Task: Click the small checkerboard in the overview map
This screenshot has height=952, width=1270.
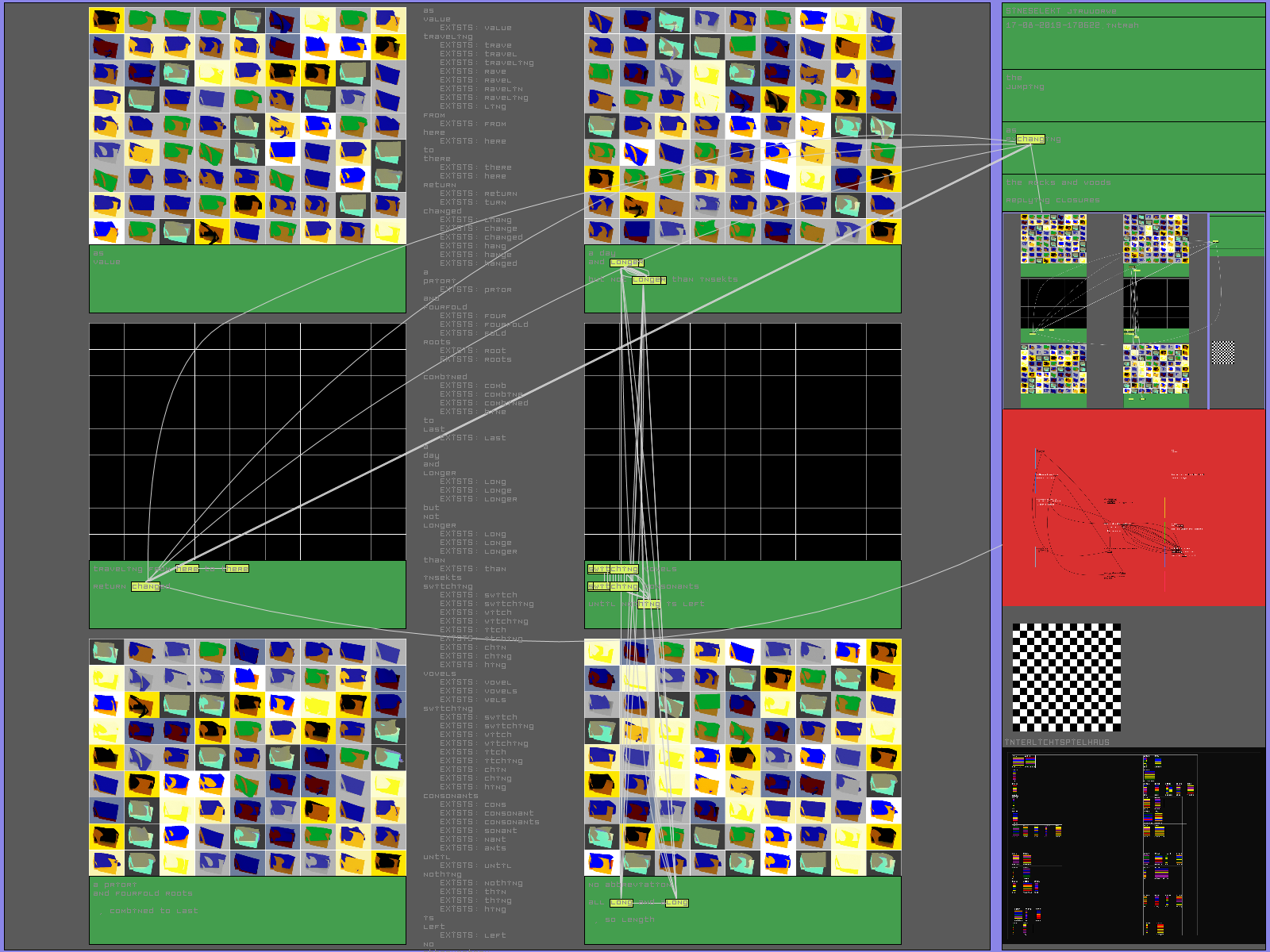Action: [x=1222, y=352]
